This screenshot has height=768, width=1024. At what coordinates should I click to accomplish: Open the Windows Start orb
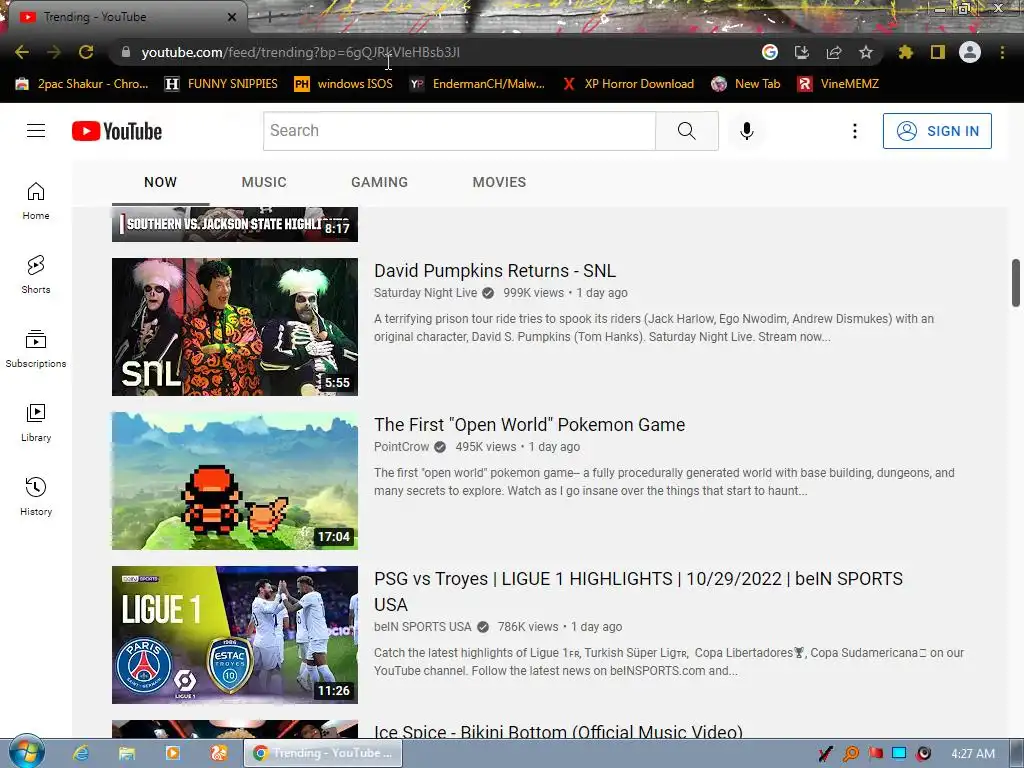click(x=25, y=752)
